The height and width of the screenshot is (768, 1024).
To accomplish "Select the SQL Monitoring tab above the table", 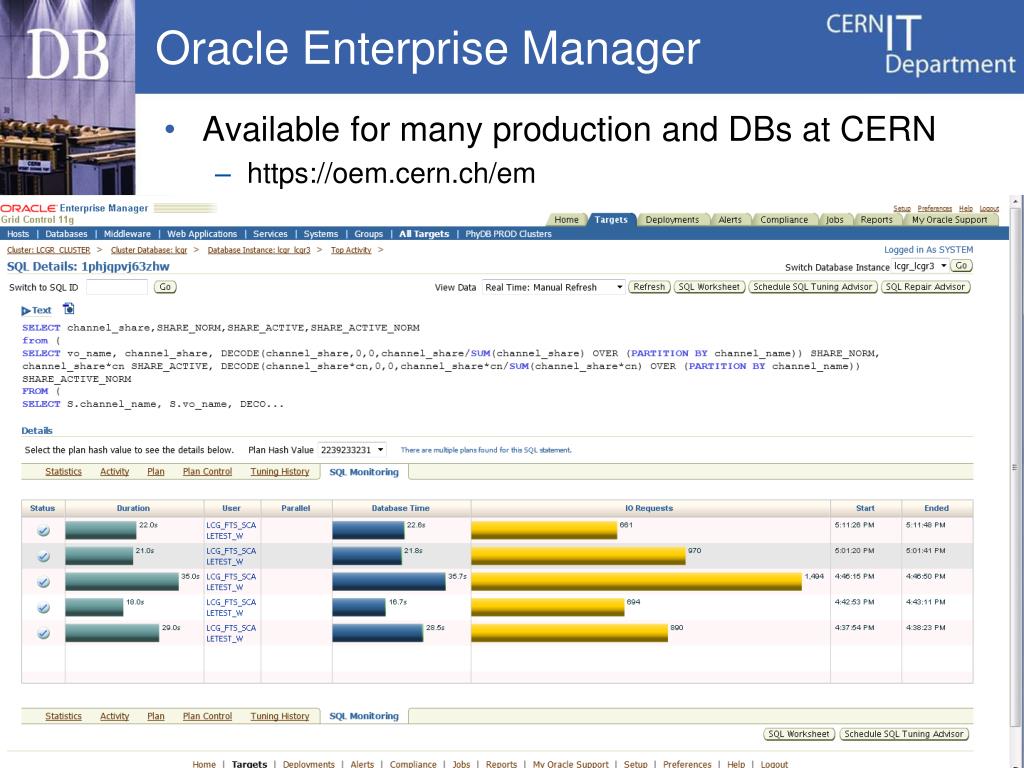I will (364, 472).
